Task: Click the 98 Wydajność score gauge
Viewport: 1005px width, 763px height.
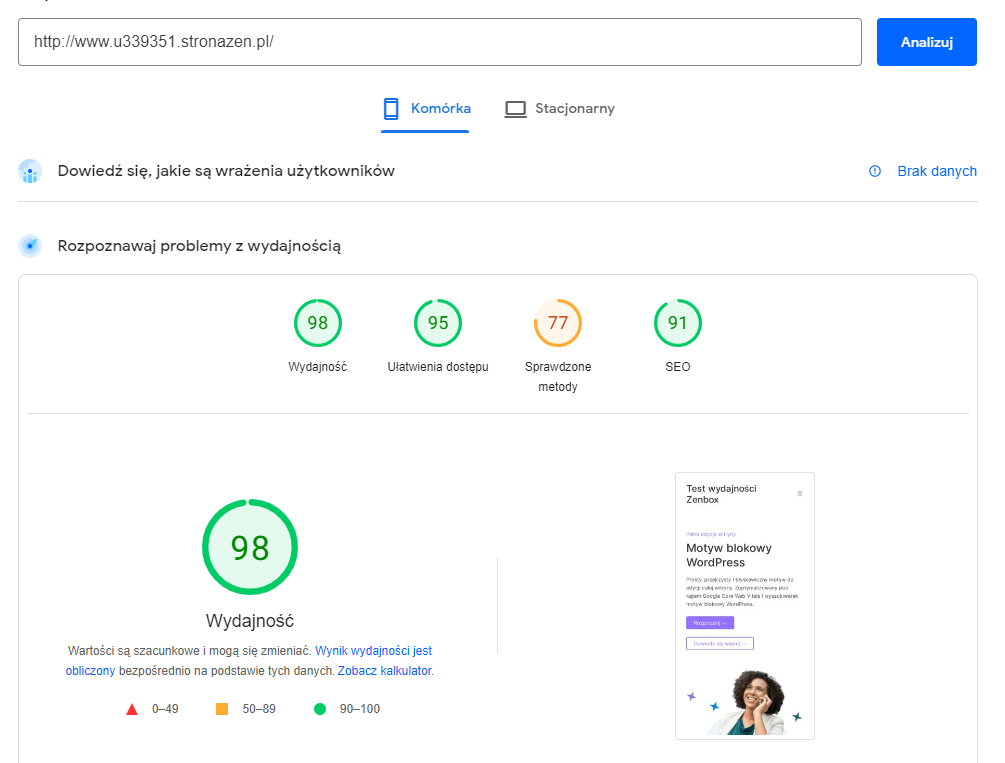Action: click(318, 322)
